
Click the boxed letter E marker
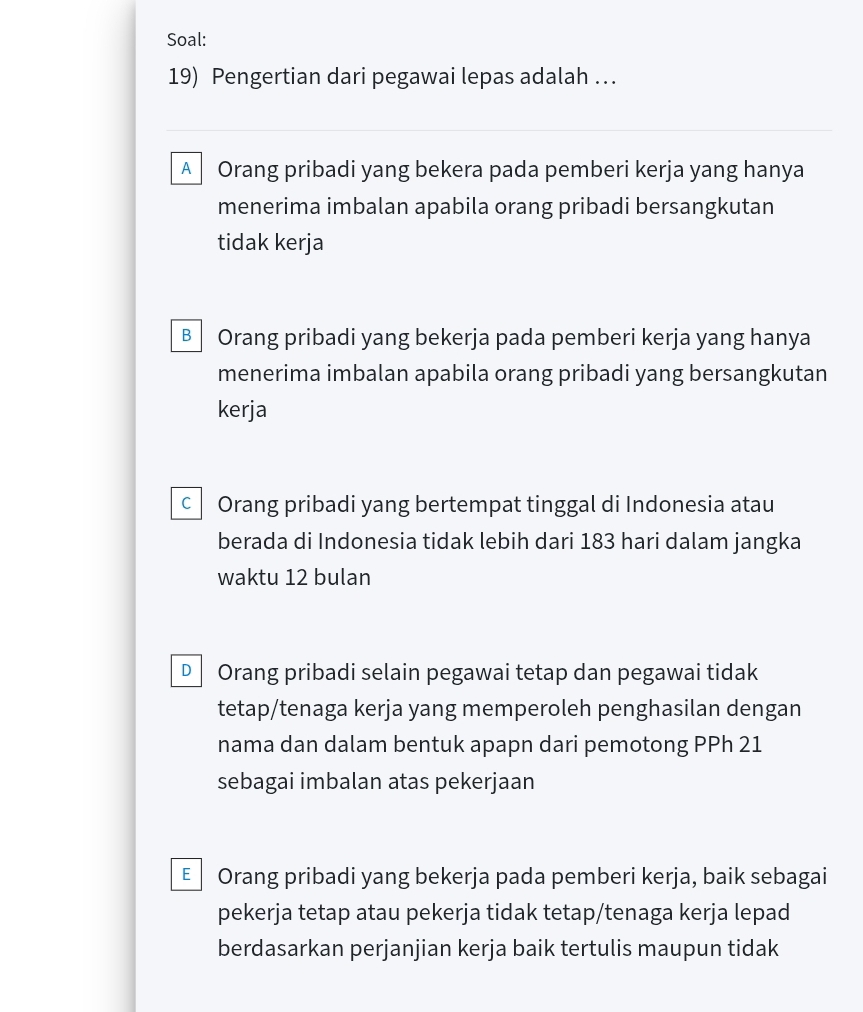click(186, 874)
